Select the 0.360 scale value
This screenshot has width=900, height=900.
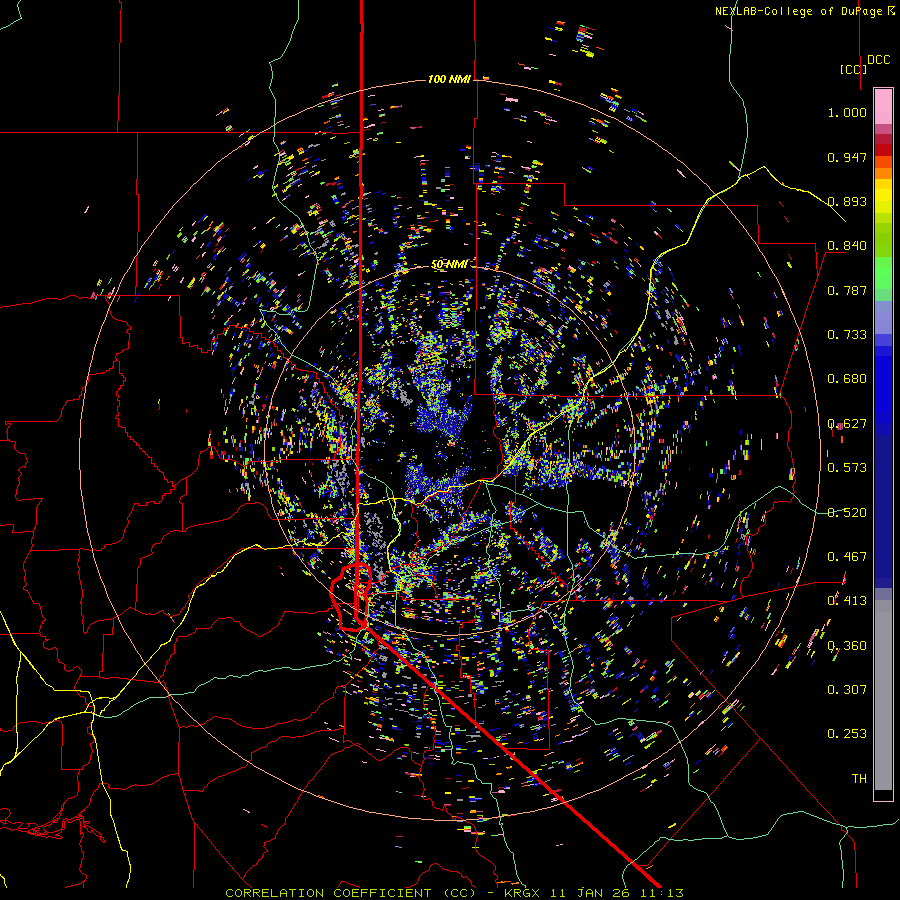(x=847, y=646)
